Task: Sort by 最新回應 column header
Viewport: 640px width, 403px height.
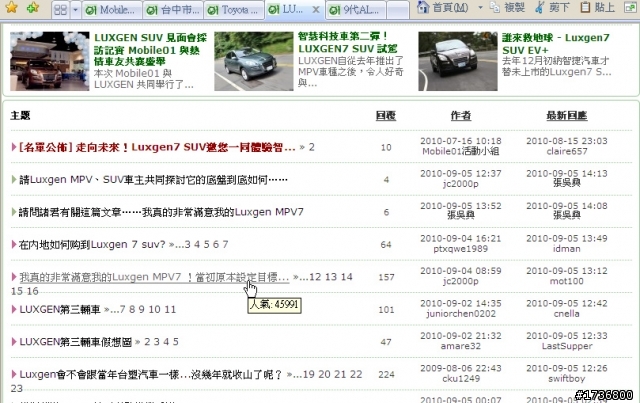Action: click(x=567, y=116)
